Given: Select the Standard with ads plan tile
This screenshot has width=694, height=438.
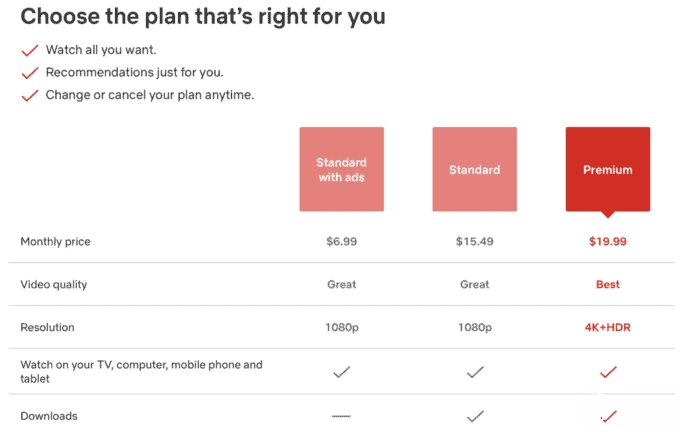Looking at the screenshot, I should (x=341, y=169).
